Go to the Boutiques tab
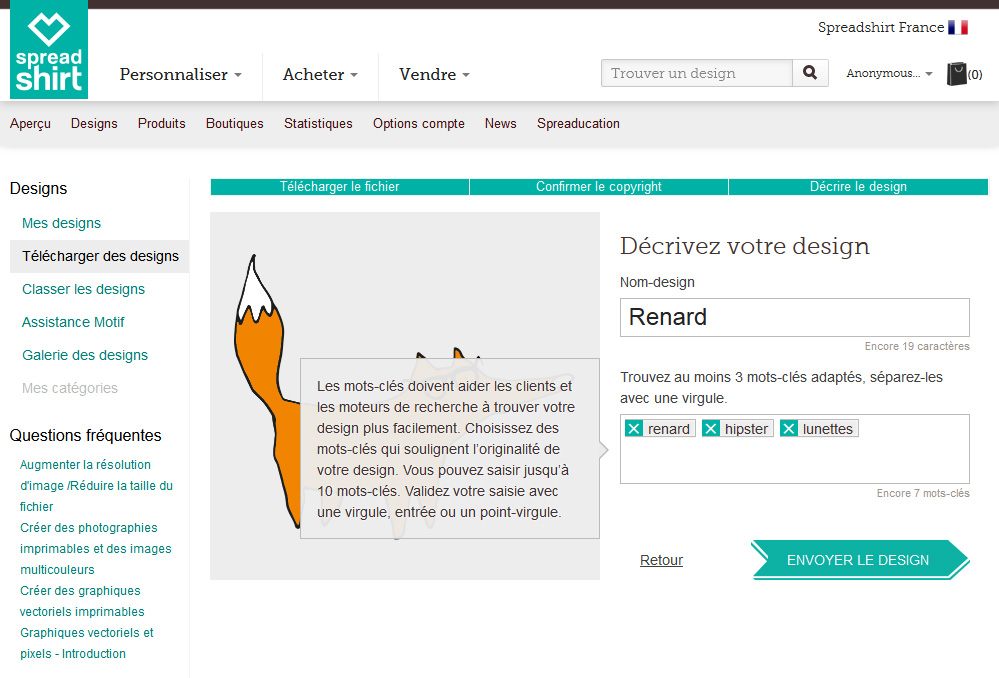Screen dimensions: 999x678 click(x=235, y=124)
